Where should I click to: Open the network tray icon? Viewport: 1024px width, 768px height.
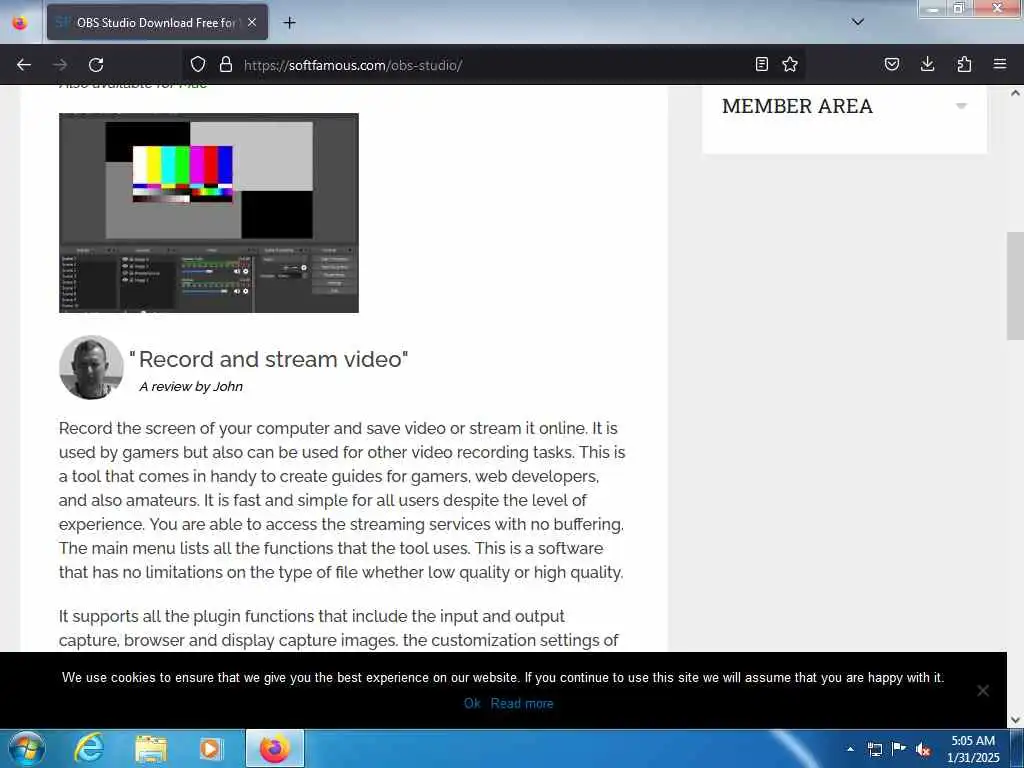click(x=874, y=749)
